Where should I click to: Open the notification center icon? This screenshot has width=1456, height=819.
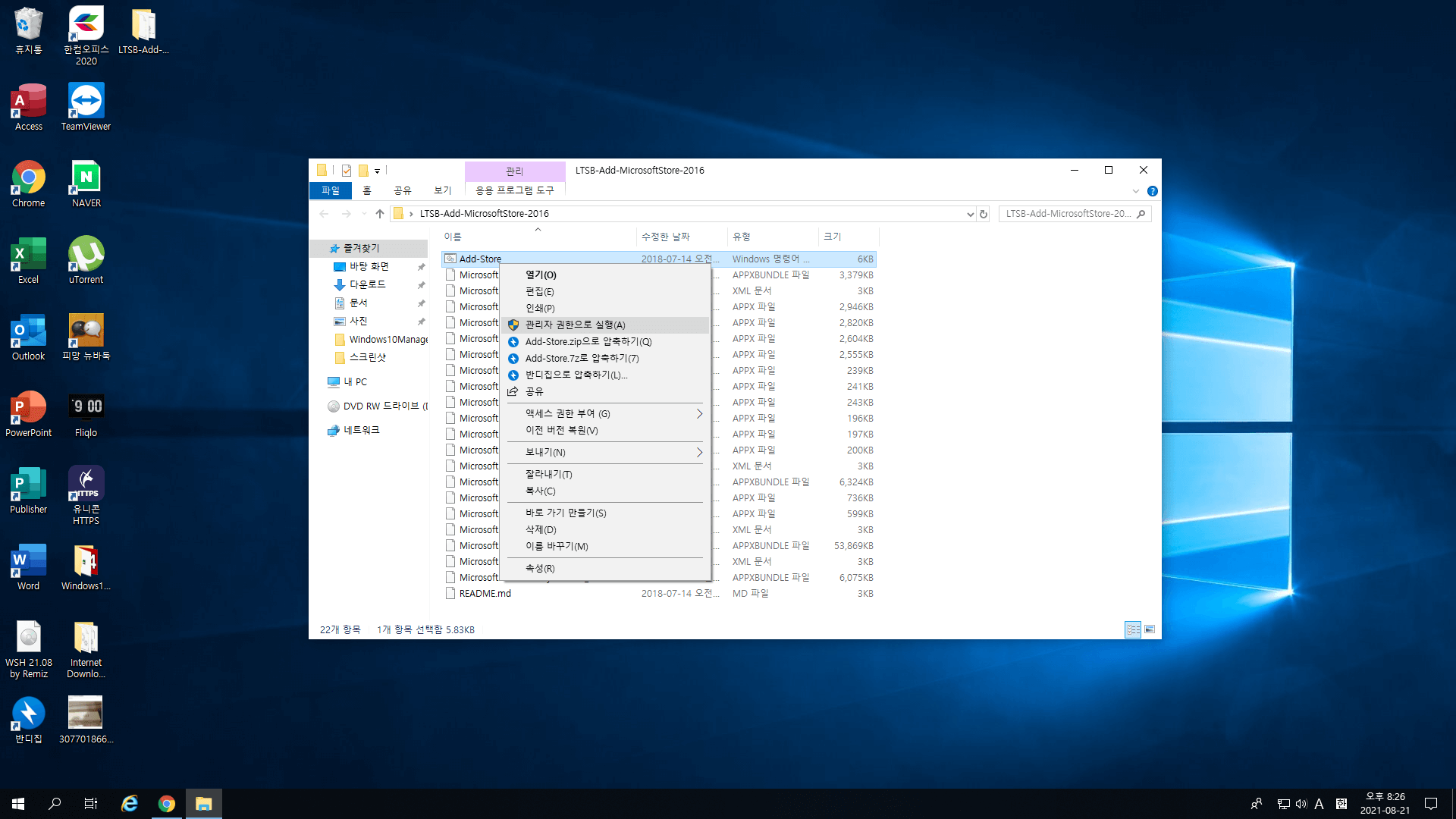point(1431,804)
